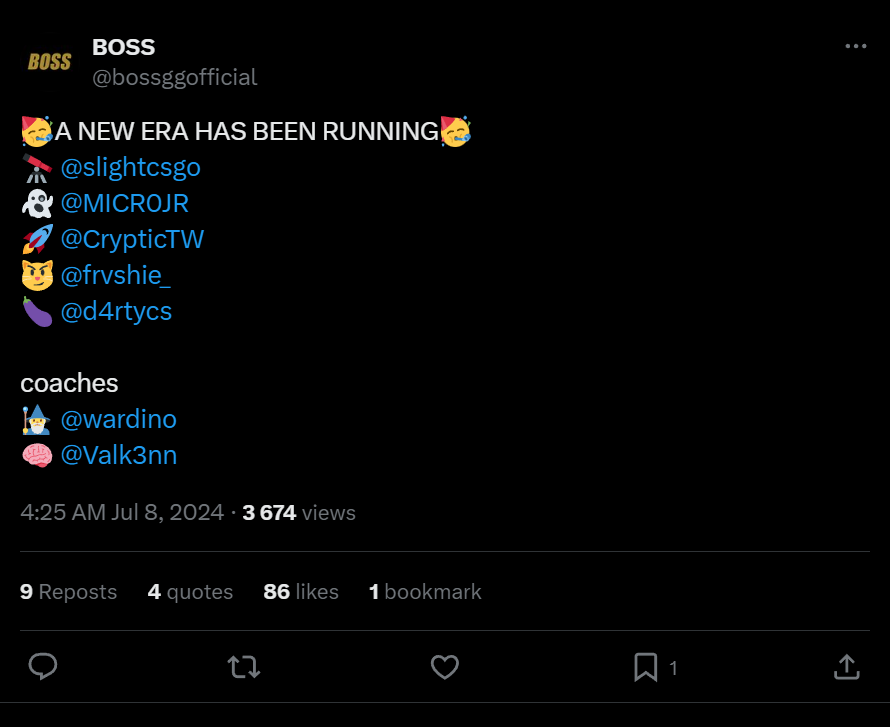Click the 9 Reposts count
Screen dimensions: 890x727
(x=68, y=591)
